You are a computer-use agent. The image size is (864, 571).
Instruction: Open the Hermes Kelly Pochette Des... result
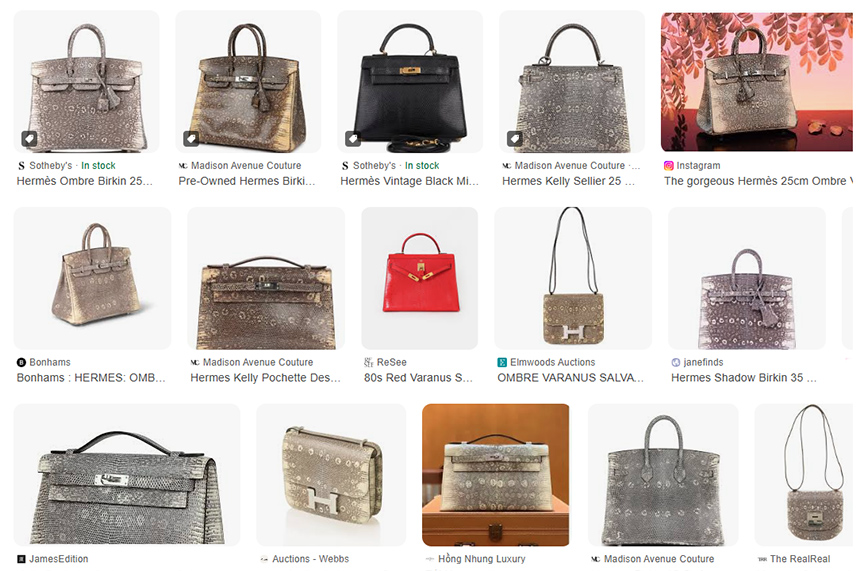(265, 378)
